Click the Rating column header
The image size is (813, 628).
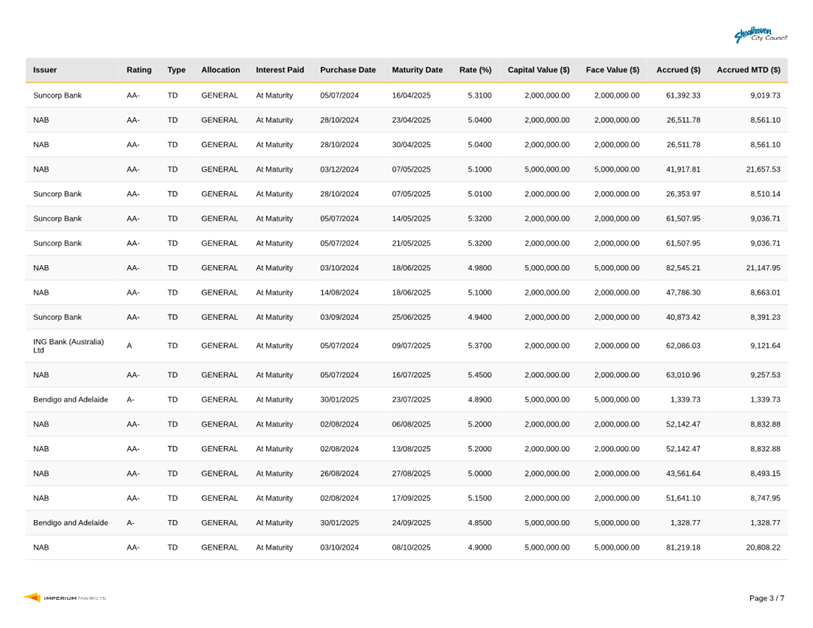(x=139, y=70)
